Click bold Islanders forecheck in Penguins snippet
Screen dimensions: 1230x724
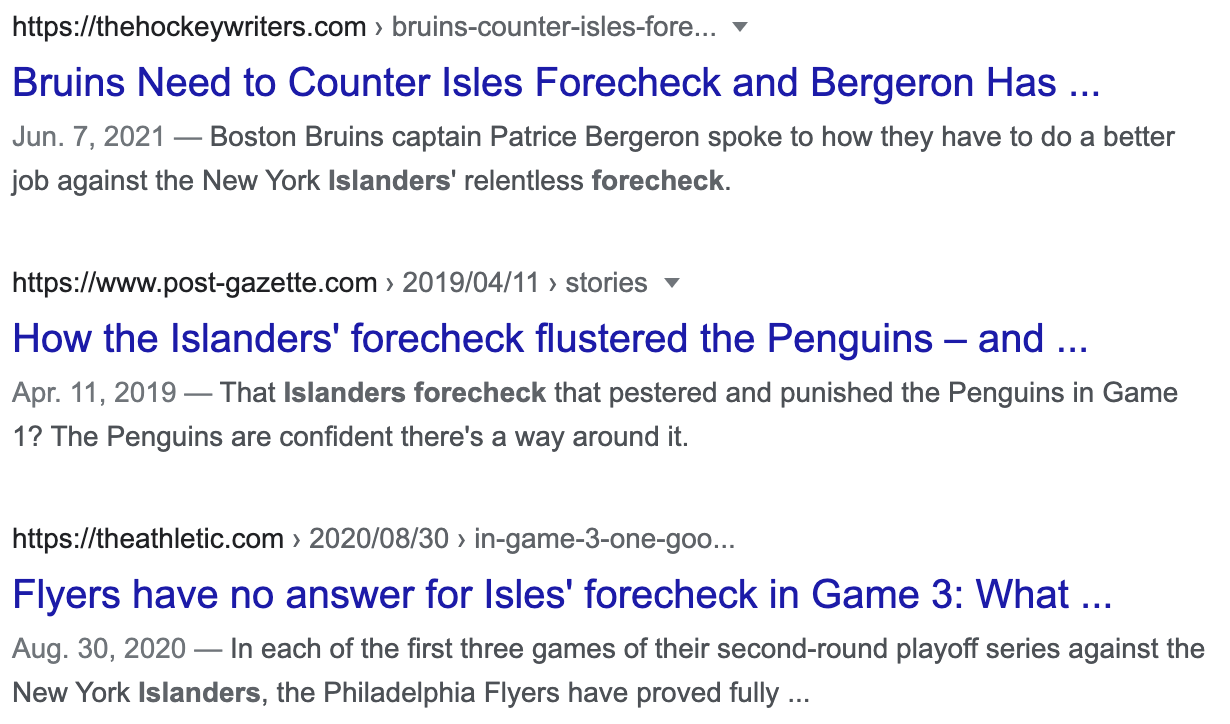pos(414,392)
